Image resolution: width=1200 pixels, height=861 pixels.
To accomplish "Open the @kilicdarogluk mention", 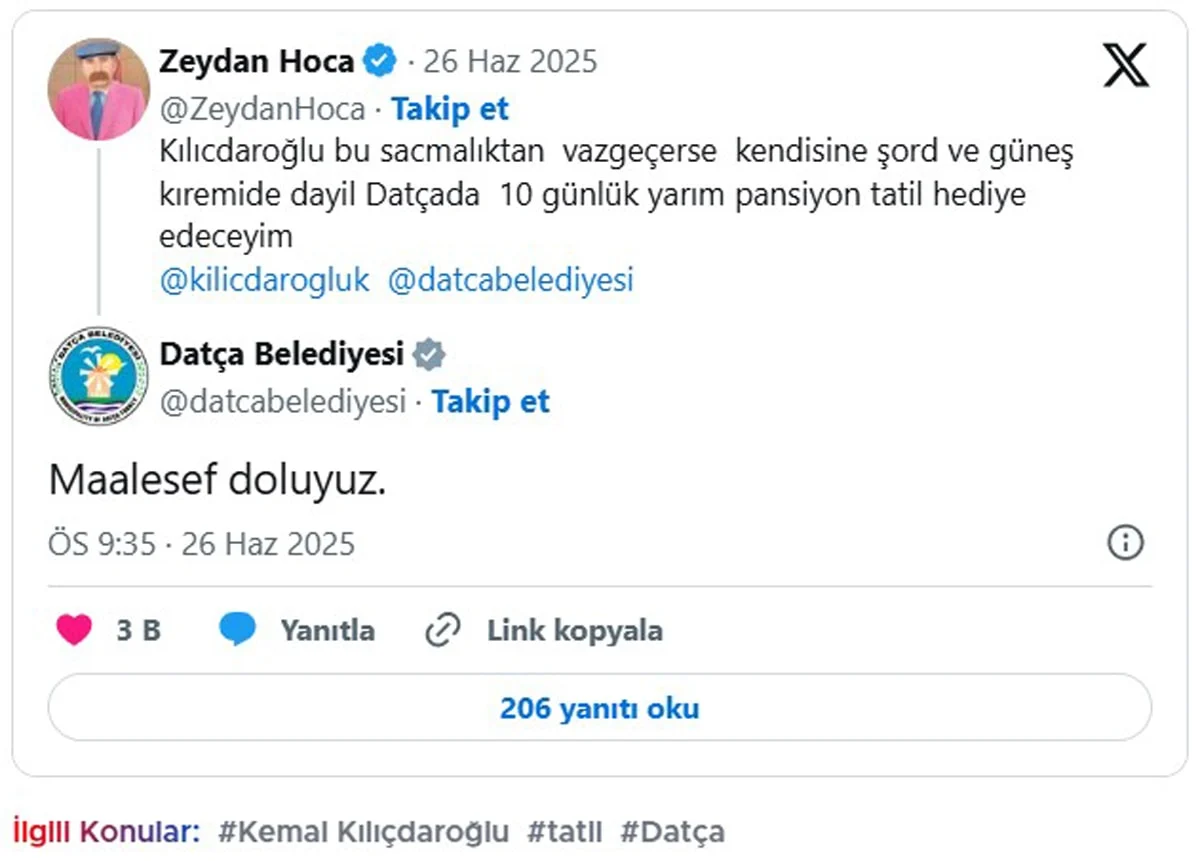I will 263,280.
